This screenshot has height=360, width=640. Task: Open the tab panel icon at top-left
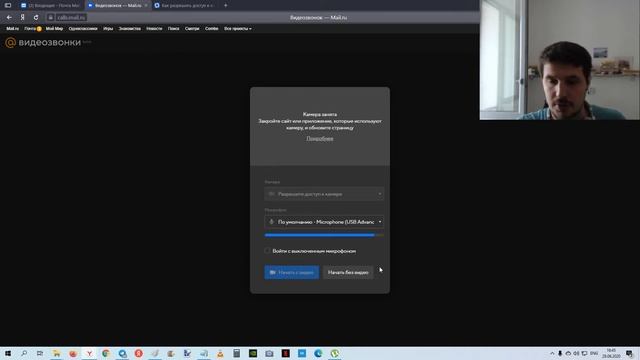click(x=8, y=5)
